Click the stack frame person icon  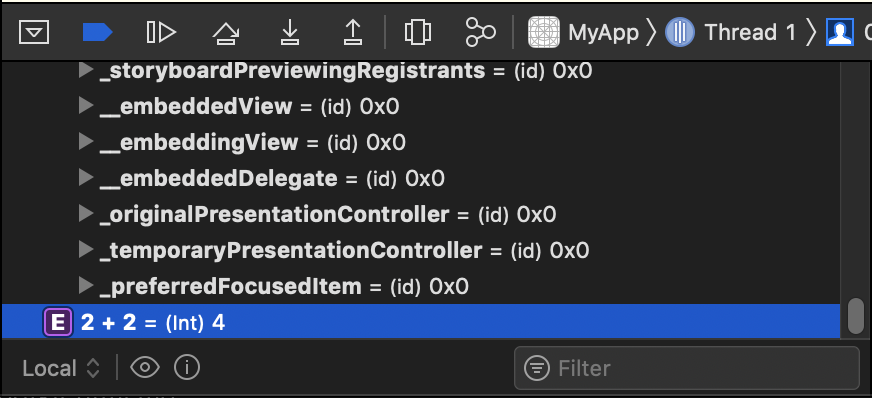[x=840, y=33]
